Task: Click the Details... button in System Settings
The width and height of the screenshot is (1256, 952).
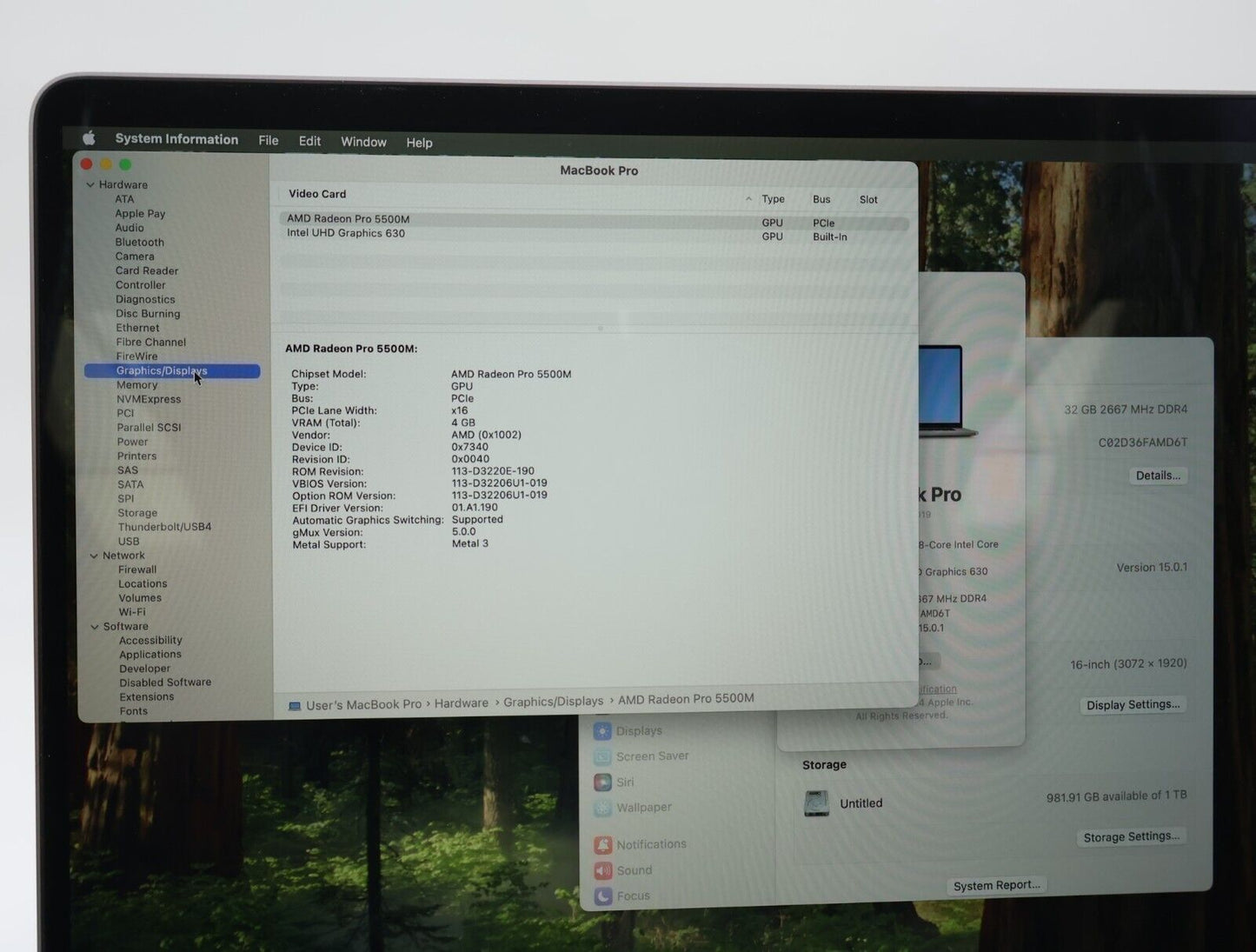Action: click(x=1158, y=476)
